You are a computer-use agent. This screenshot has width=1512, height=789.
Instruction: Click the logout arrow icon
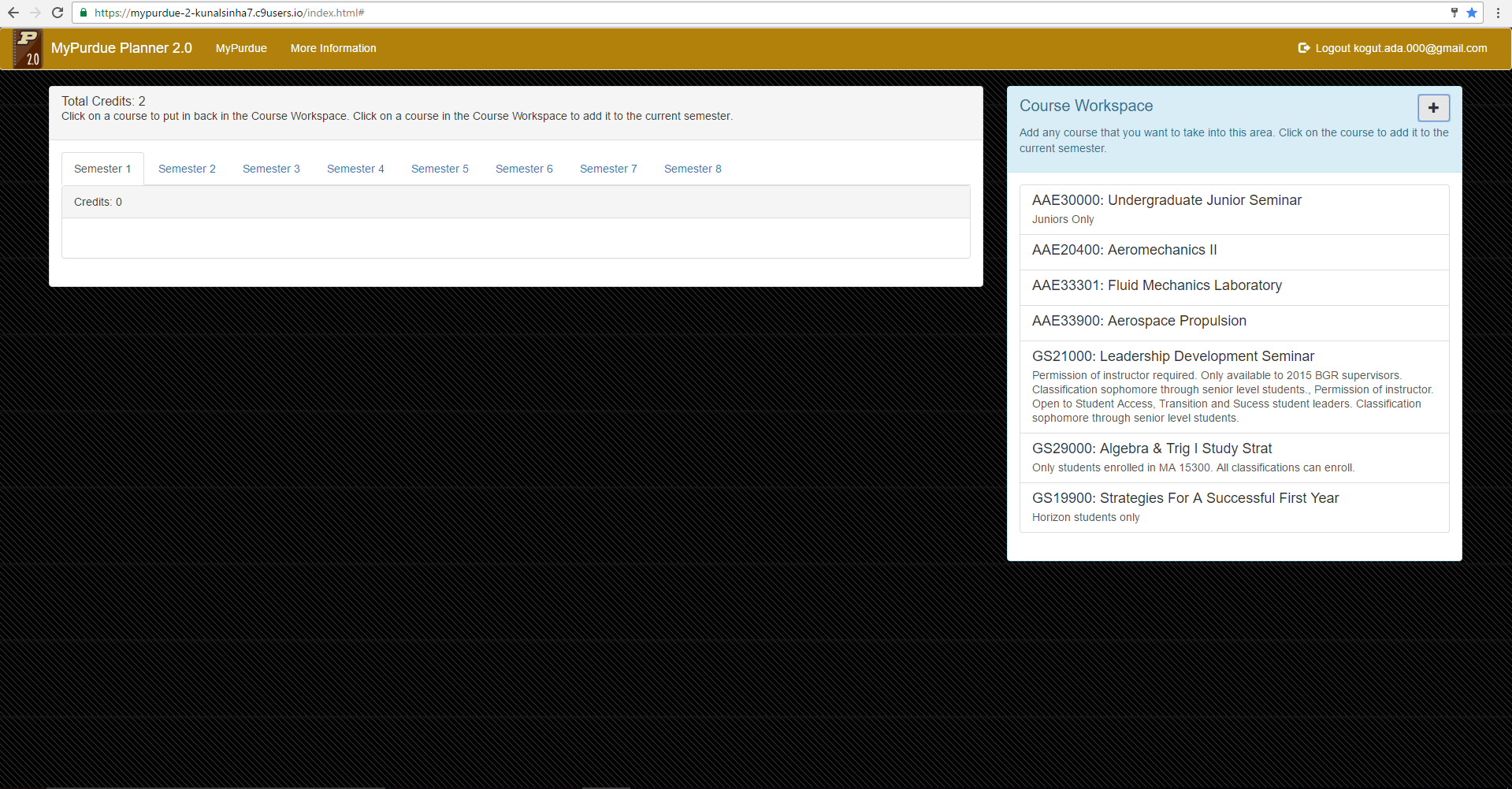point(1304,48)
